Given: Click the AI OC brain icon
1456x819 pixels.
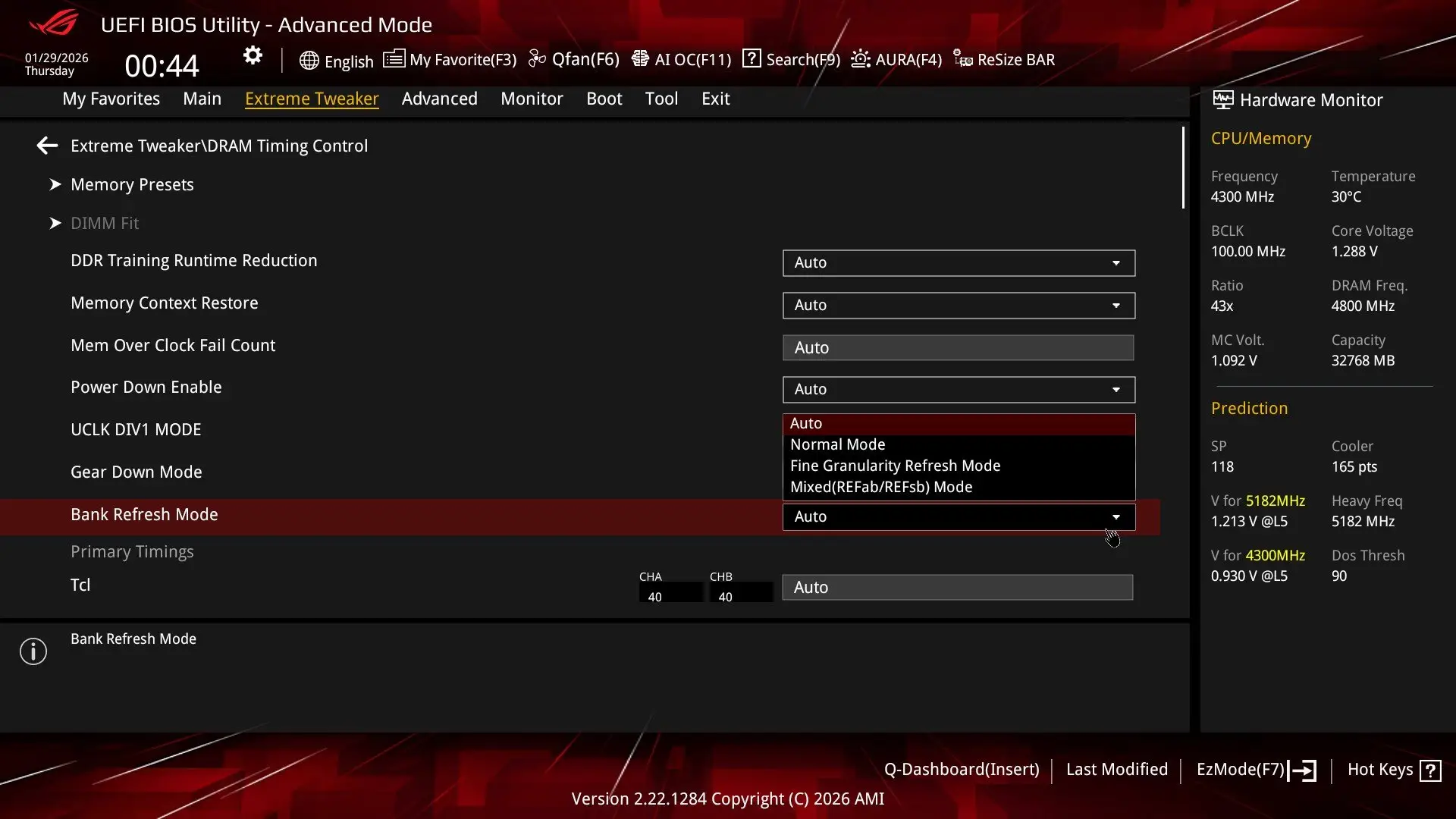Looking at the screenshot, I should (640, 58).
